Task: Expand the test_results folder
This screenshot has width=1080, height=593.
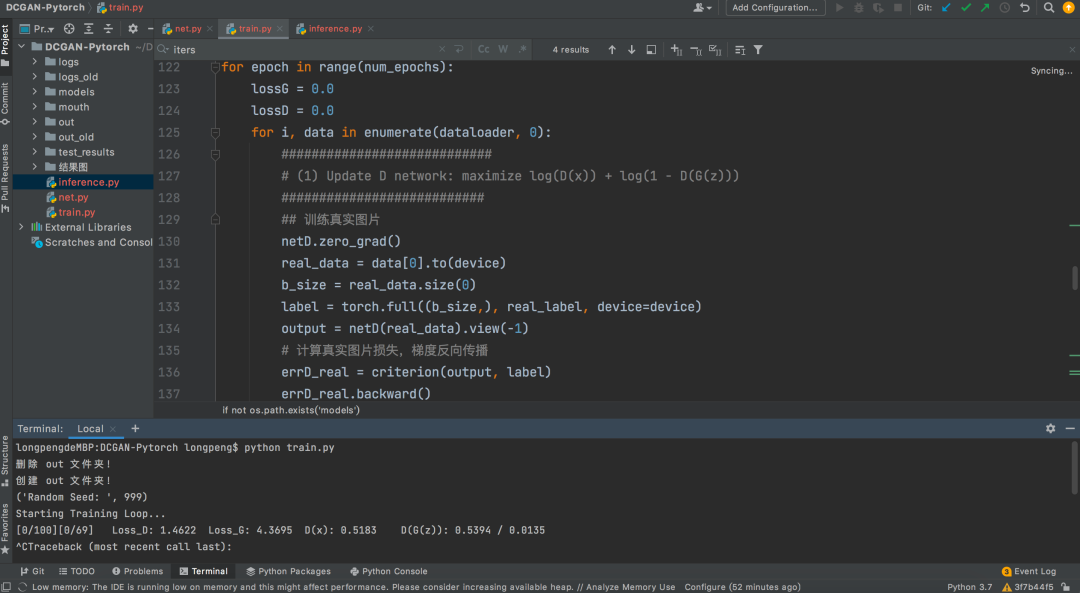Action: [x=34, y=152]
